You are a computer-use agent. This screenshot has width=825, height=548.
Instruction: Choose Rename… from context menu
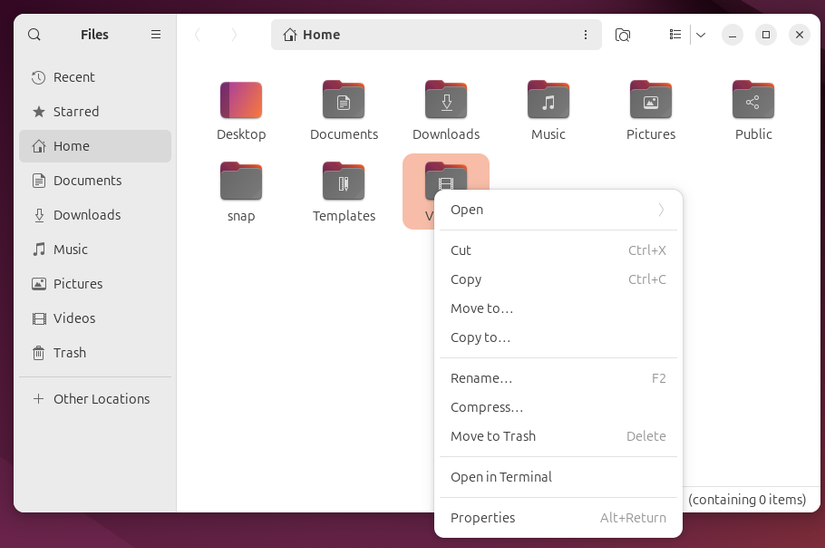click(481, 378)
